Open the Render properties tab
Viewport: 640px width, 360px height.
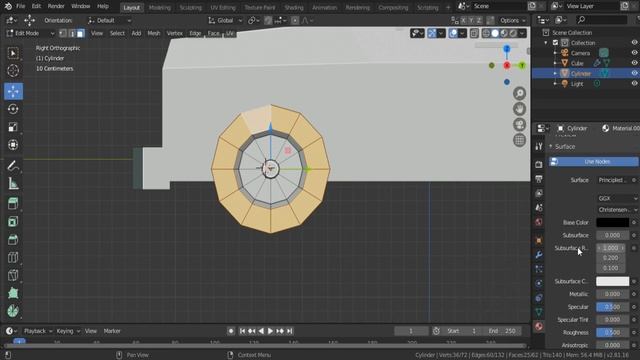point(539,164)
